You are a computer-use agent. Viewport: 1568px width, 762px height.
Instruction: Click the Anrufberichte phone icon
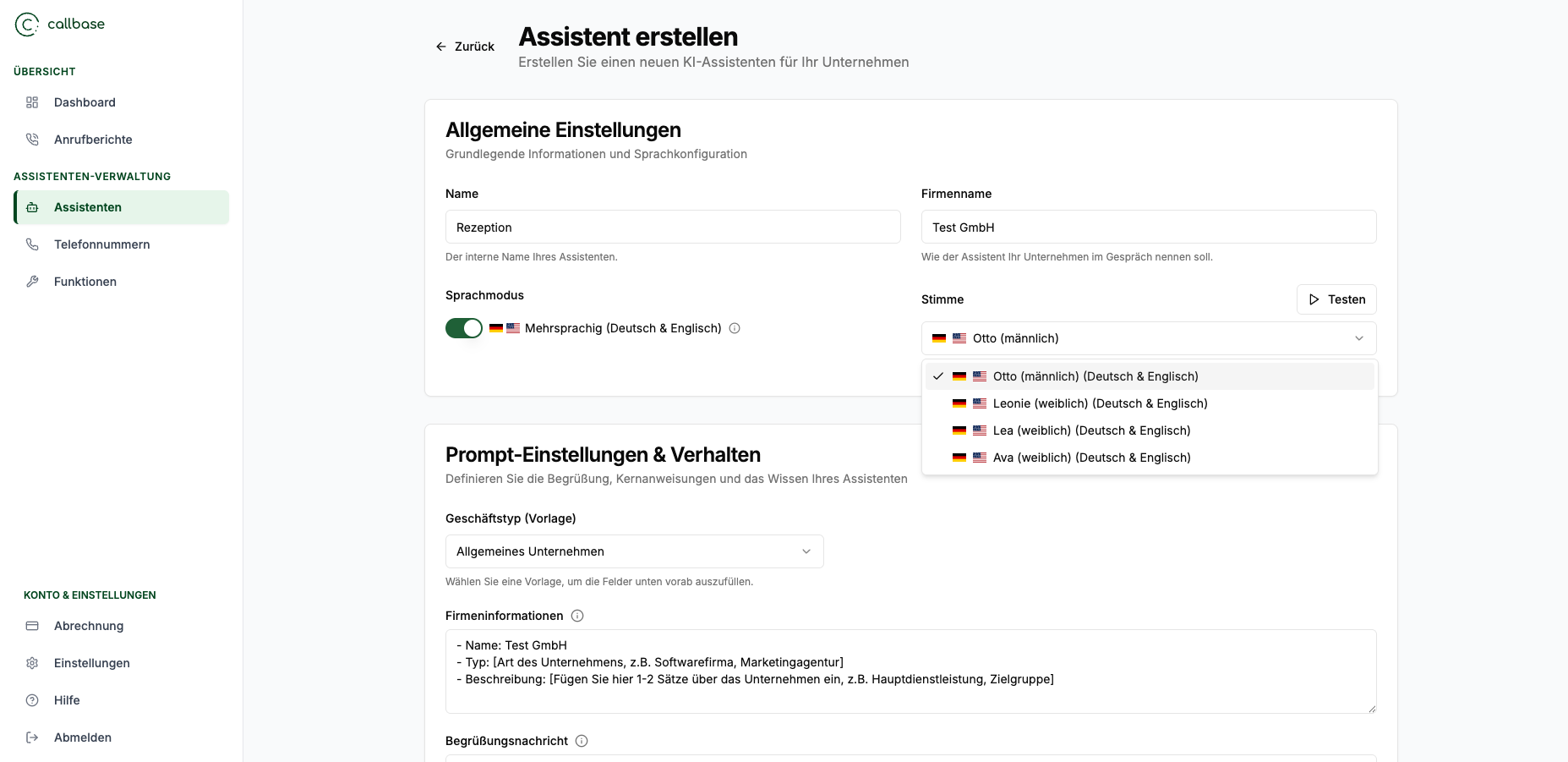(x=32, y=140)
